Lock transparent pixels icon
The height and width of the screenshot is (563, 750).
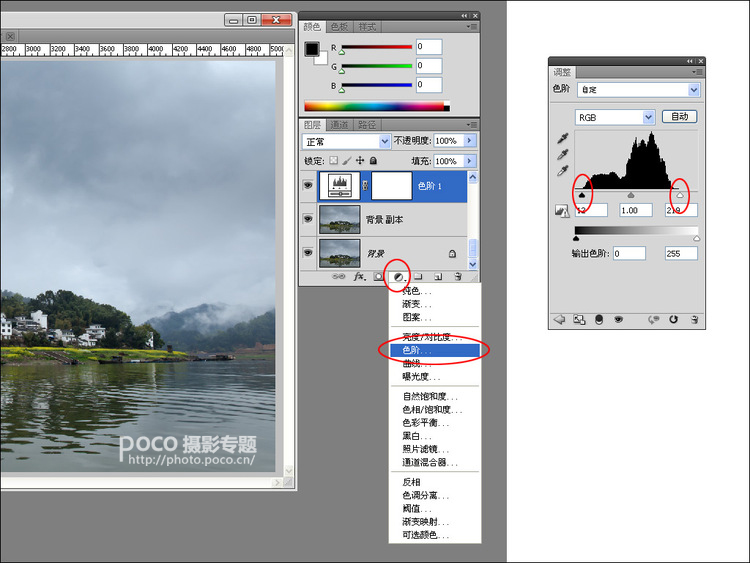coord(333,161)
